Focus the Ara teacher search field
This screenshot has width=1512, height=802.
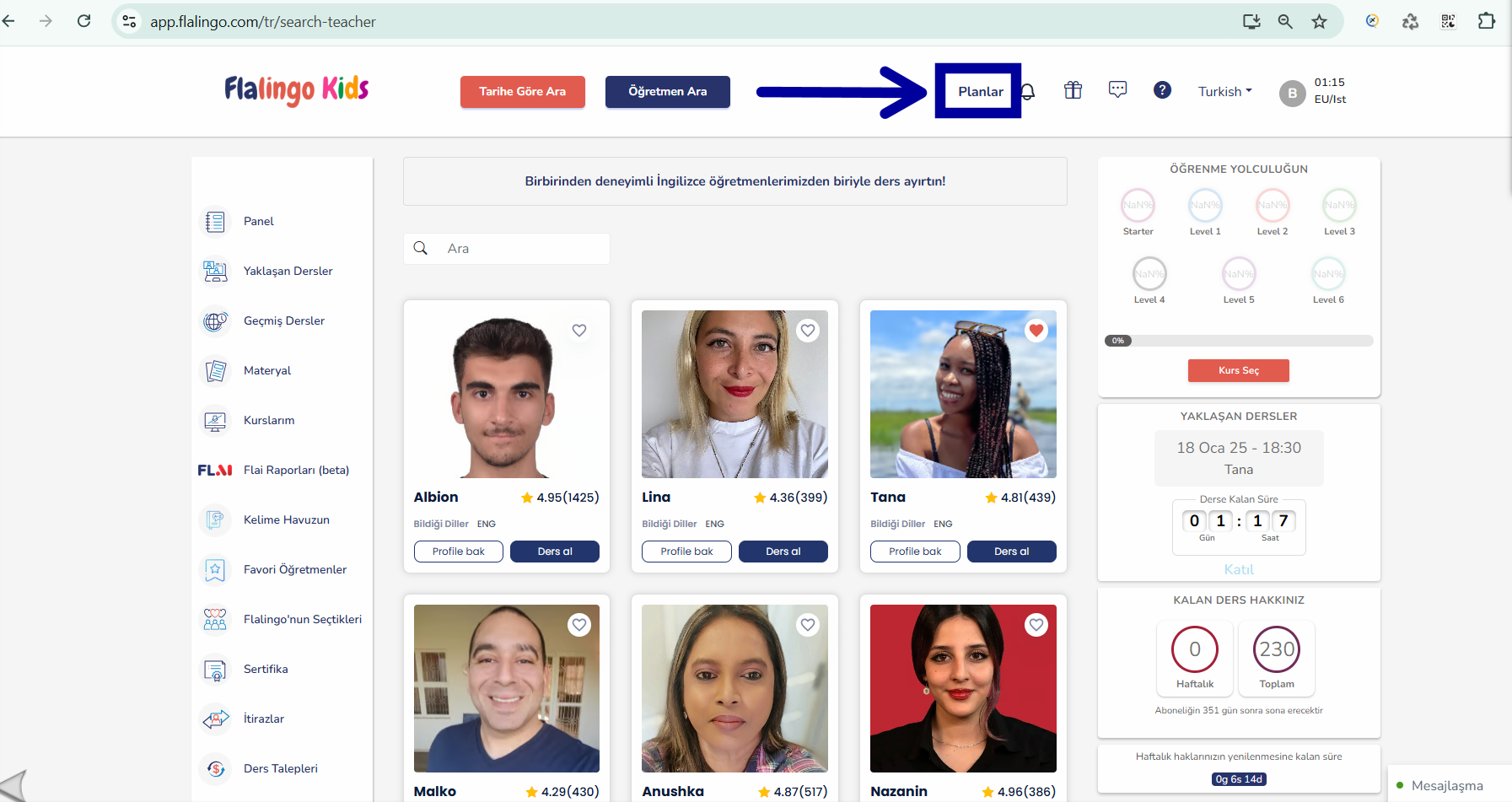coord(507,249)
